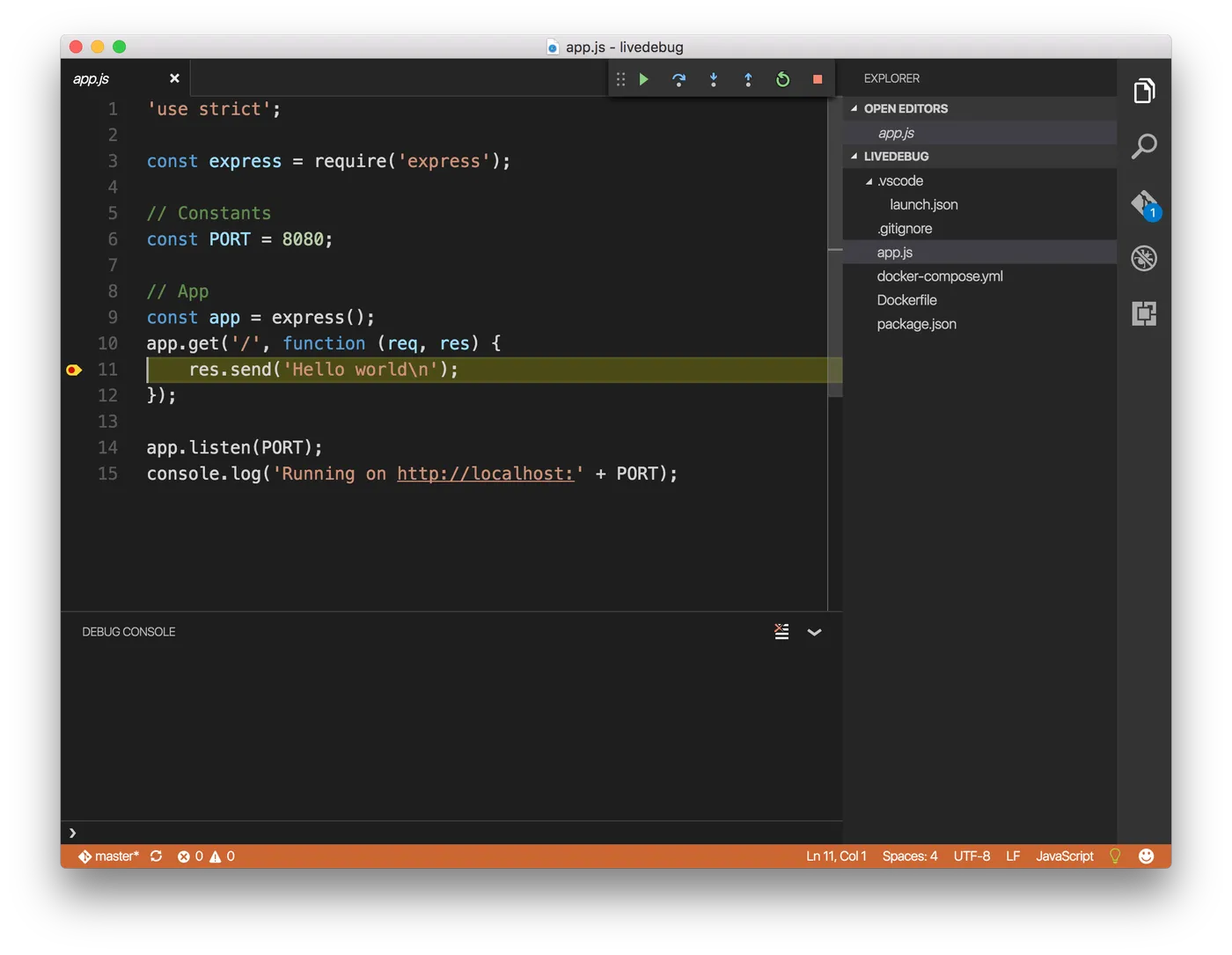
Task: Collapse the Debug Console panel chevron
Action: click(815, 632)
